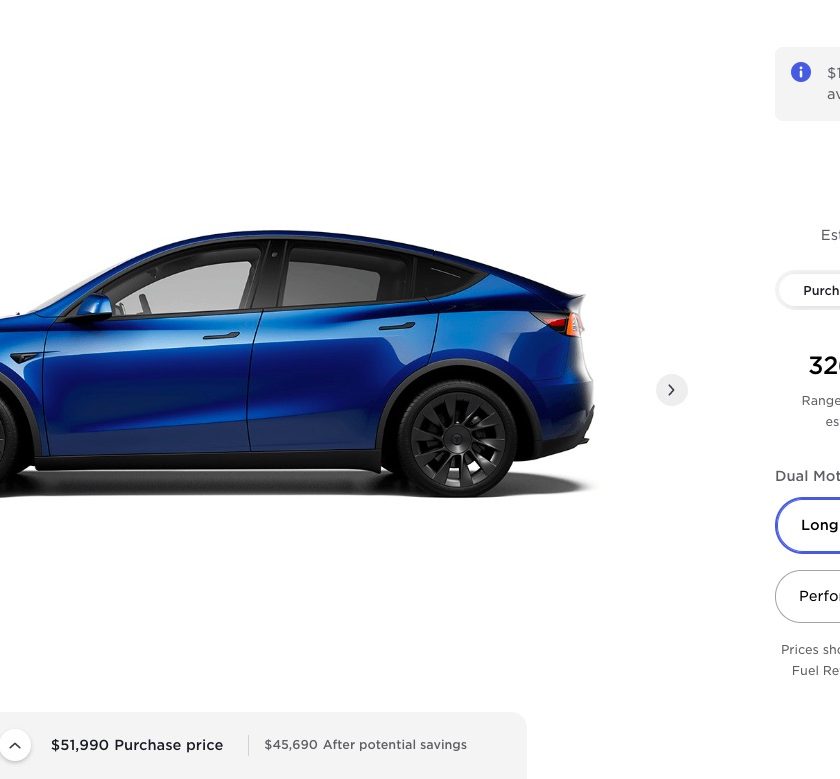Click the car's red tail light
Image resolution: width=840 pixels, height=779 pixels.
pyautogui.click(x=560, y=323)
